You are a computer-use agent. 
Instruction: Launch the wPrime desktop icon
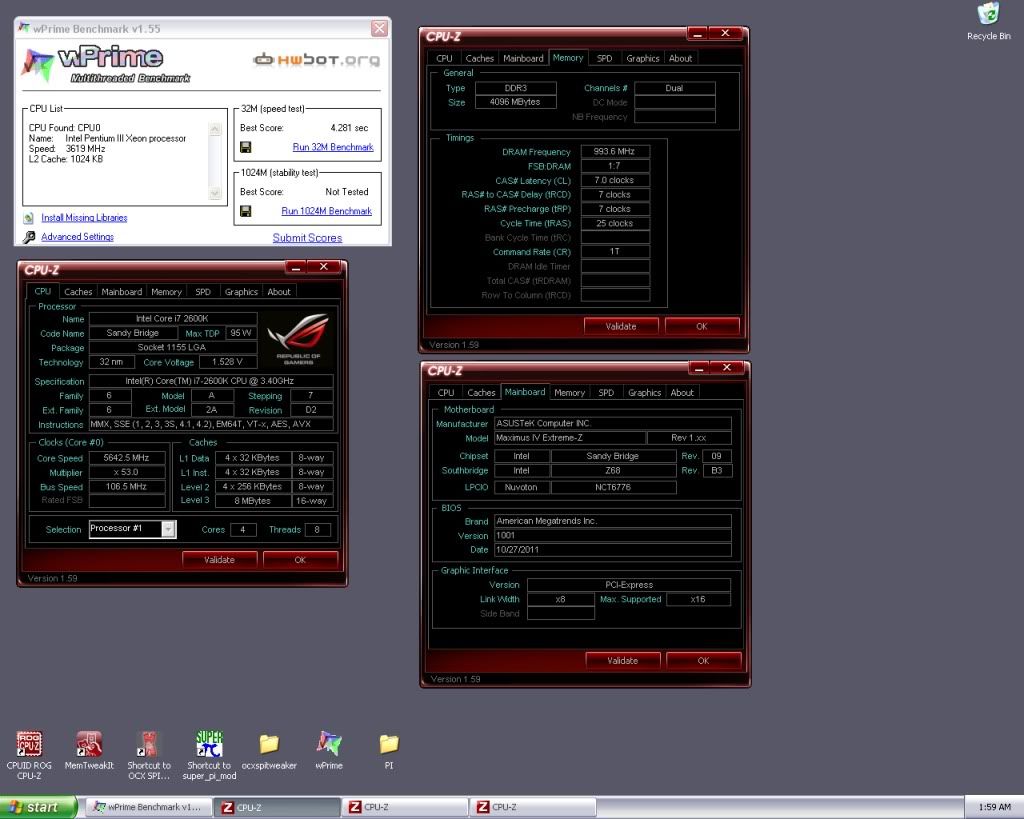click(x=329, y=745)
